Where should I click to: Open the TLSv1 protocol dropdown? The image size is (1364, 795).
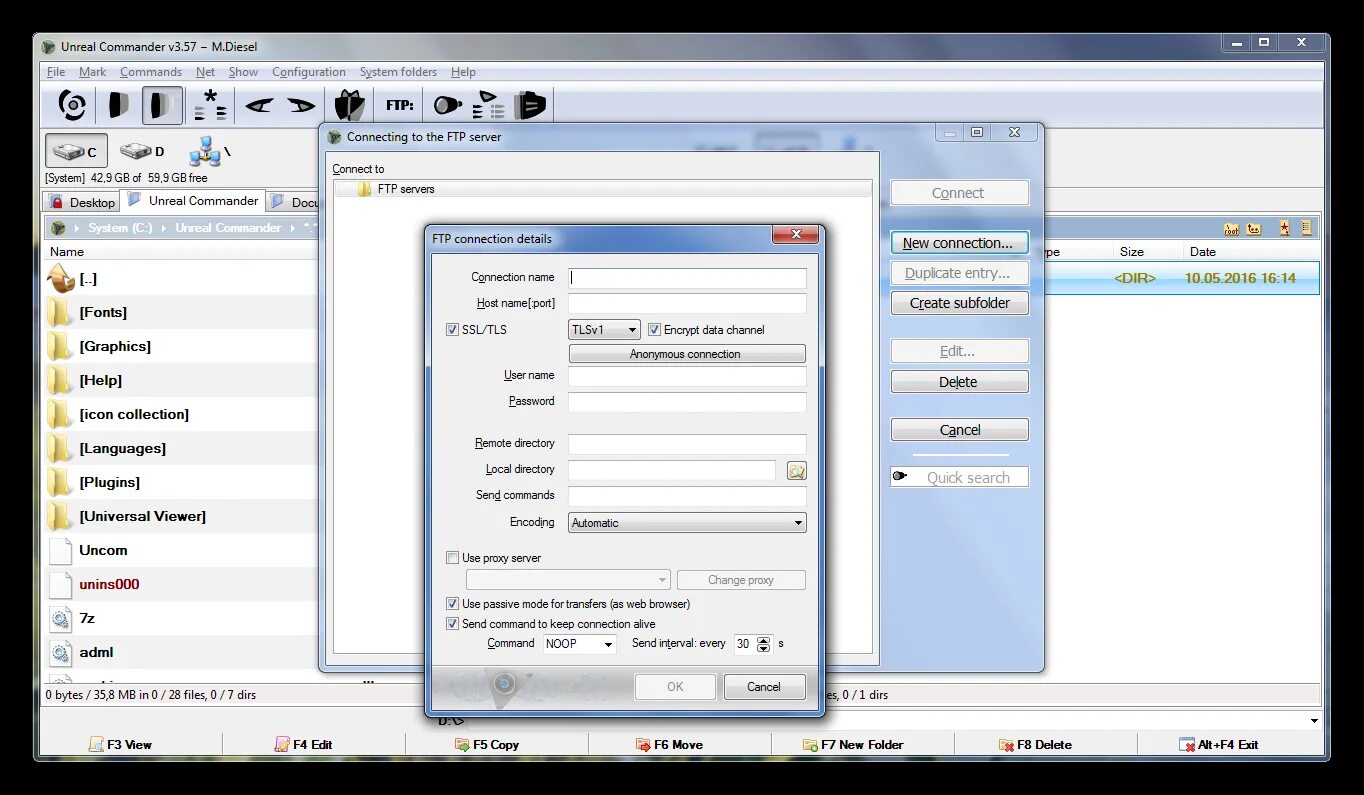604,329
